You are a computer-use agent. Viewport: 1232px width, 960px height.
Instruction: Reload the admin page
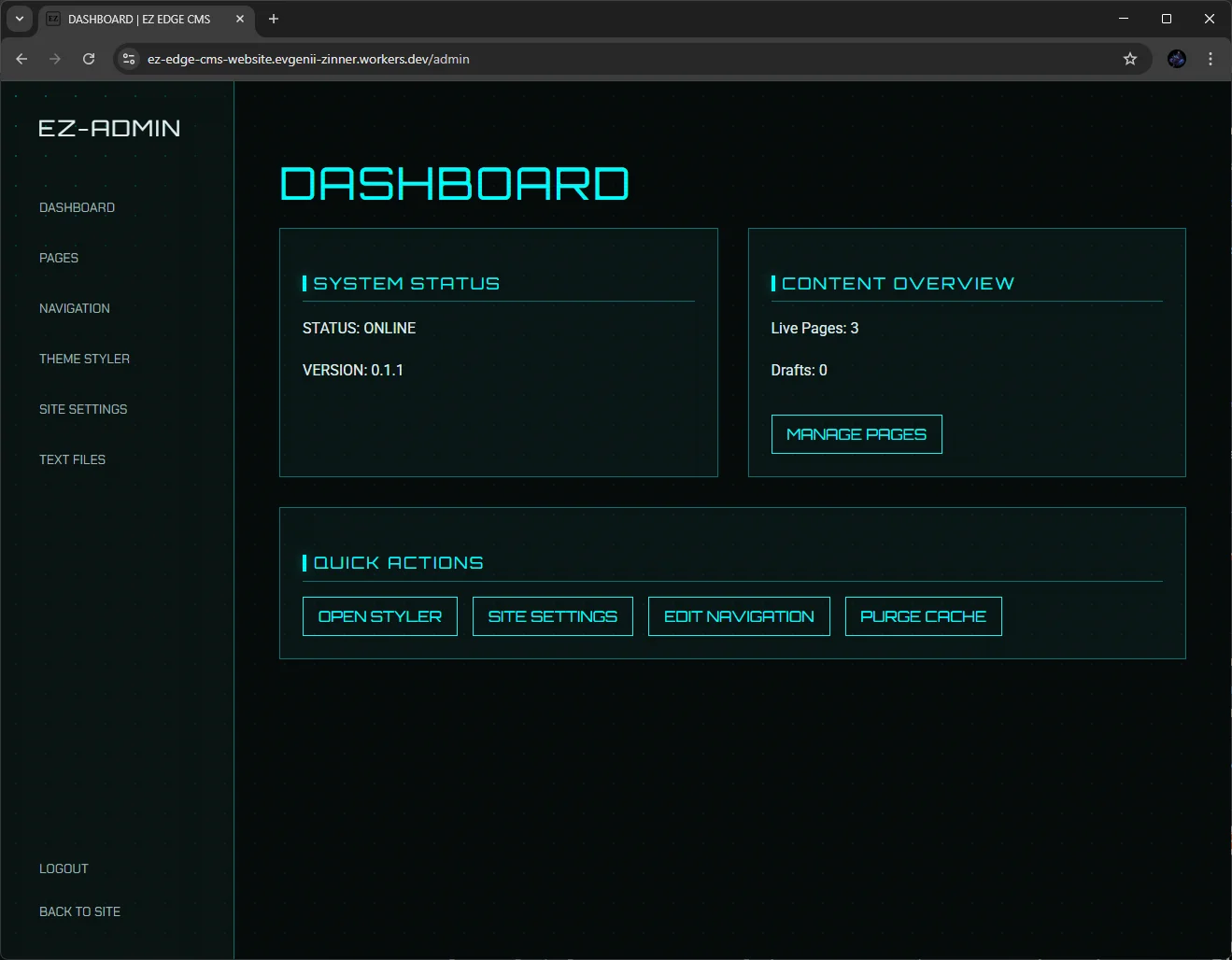(89, 59)
